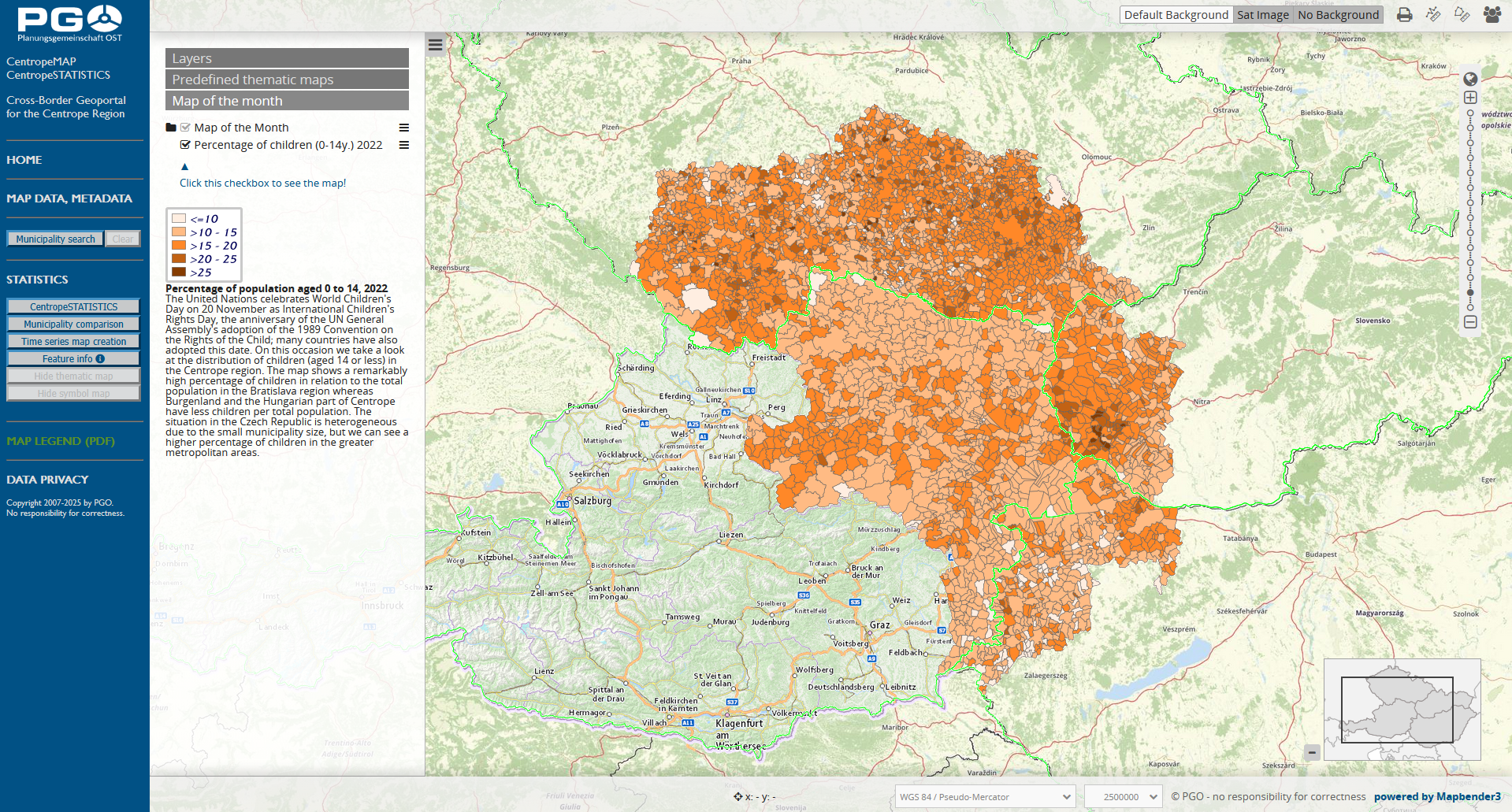Open the MAP LEGEND (PDF) link
This screenshot has width=1512, height=812.
click(61, 441)
